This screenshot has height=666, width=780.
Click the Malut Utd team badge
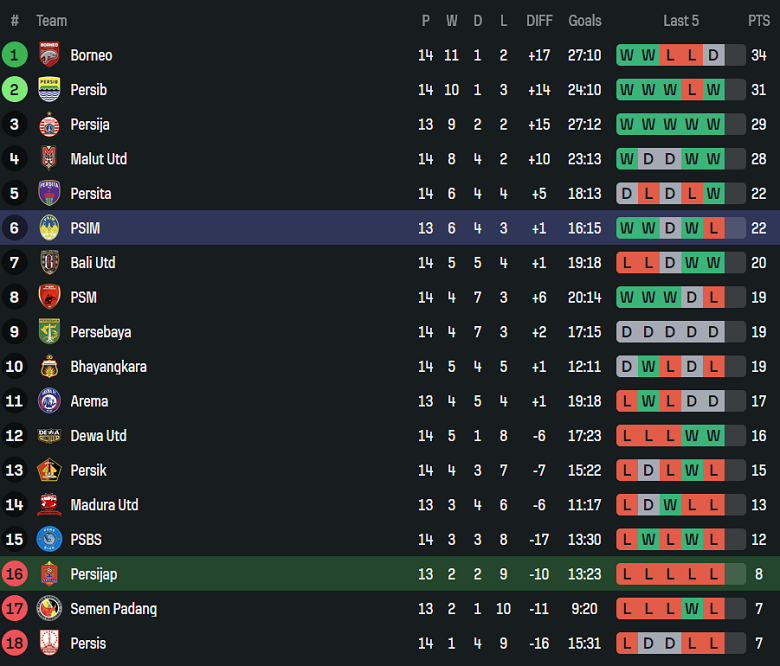[x=49, y=159]
